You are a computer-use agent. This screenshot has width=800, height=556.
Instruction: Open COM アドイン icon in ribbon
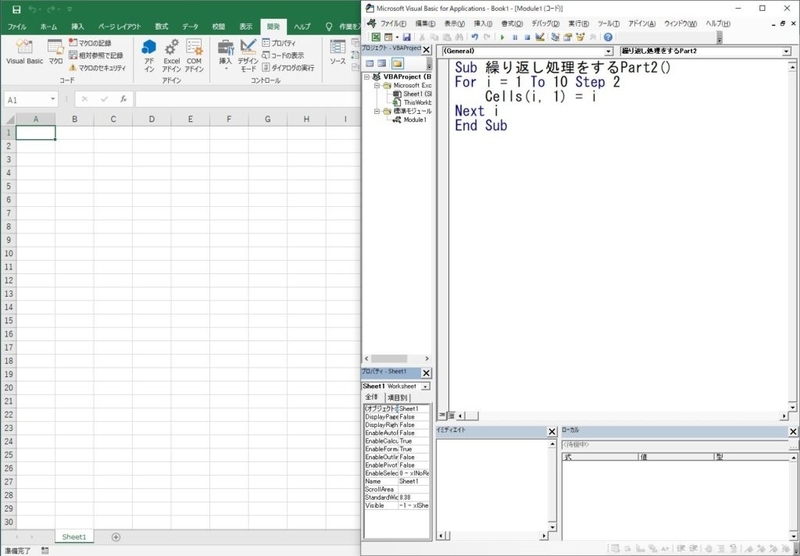pos(194,55)
